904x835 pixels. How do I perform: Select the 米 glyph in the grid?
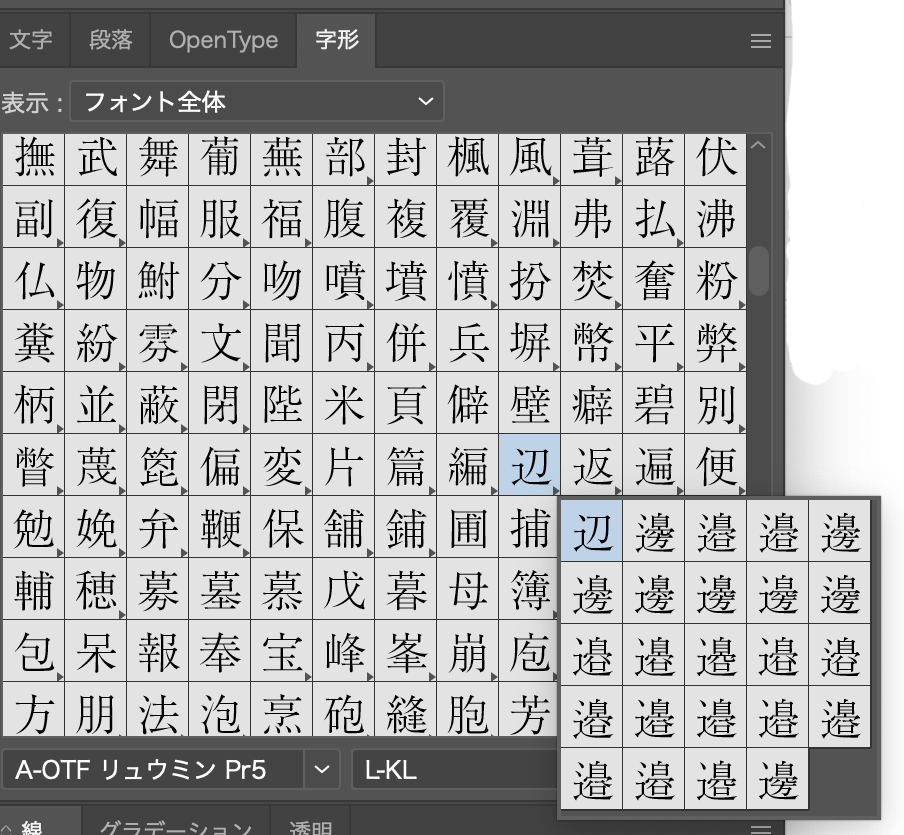click(x=343, y=404)
